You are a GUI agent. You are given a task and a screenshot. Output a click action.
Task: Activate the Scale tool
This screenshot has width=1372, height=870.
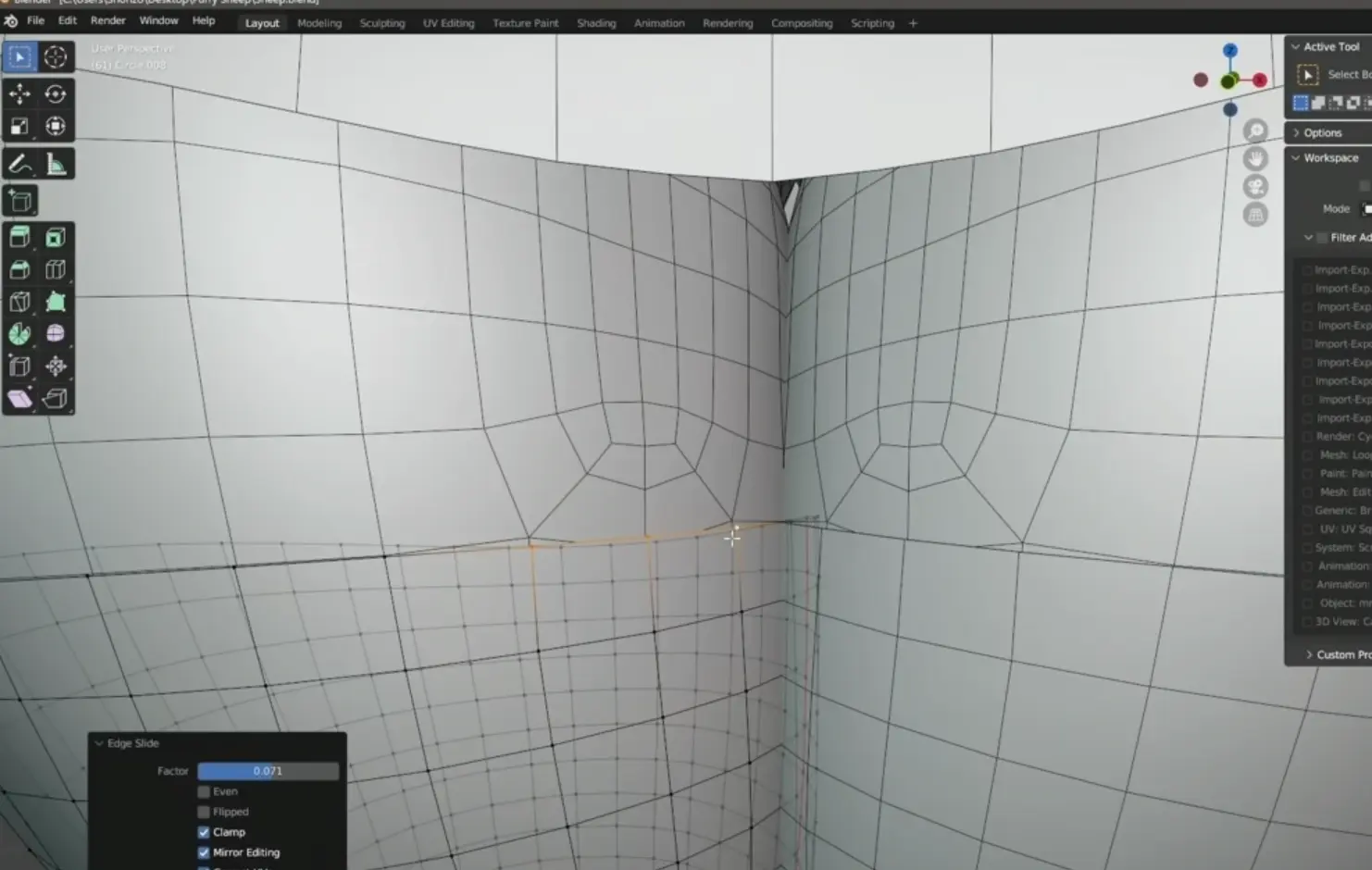19,127
